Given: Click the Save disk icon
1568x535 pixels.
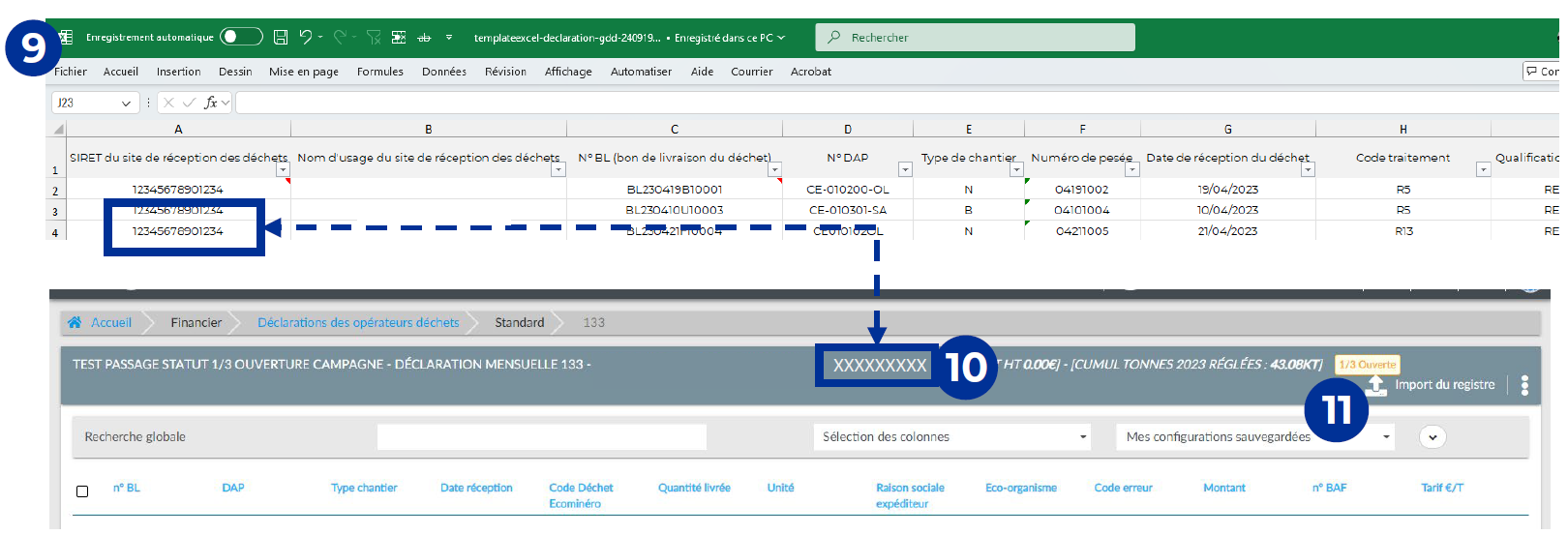Looking at the screenshot, I should 281,37.
